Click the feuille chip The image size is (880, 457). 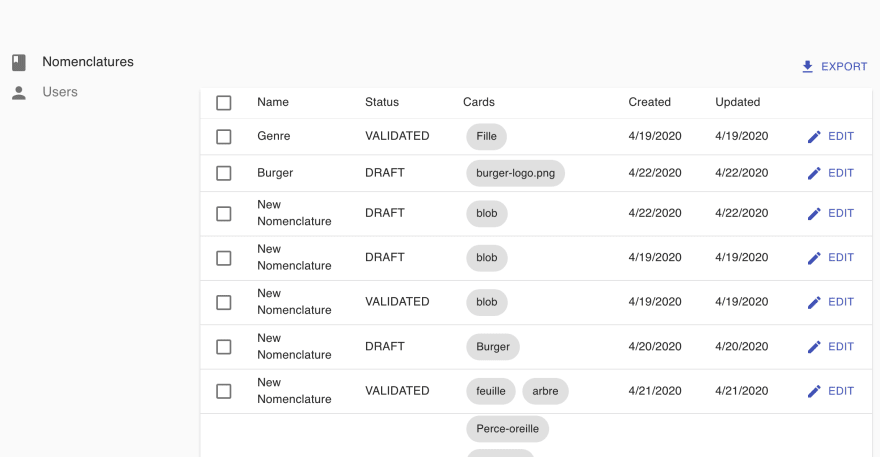pyautogui.click(x=491, y=391)
